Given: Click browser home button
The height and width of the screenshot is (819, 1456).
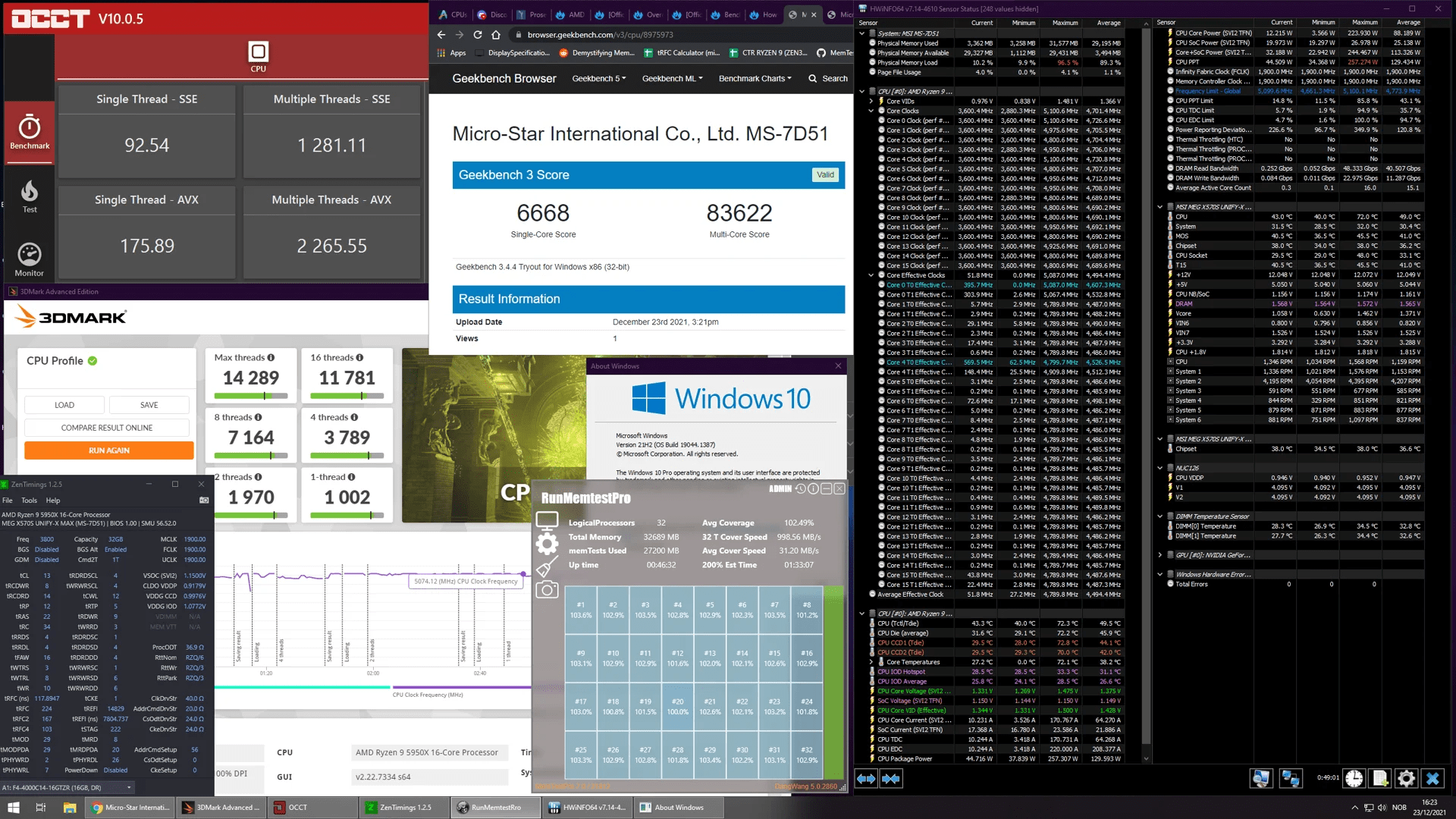Looking at the screenshot, I should pyautogui.click(x=496, y=35).
